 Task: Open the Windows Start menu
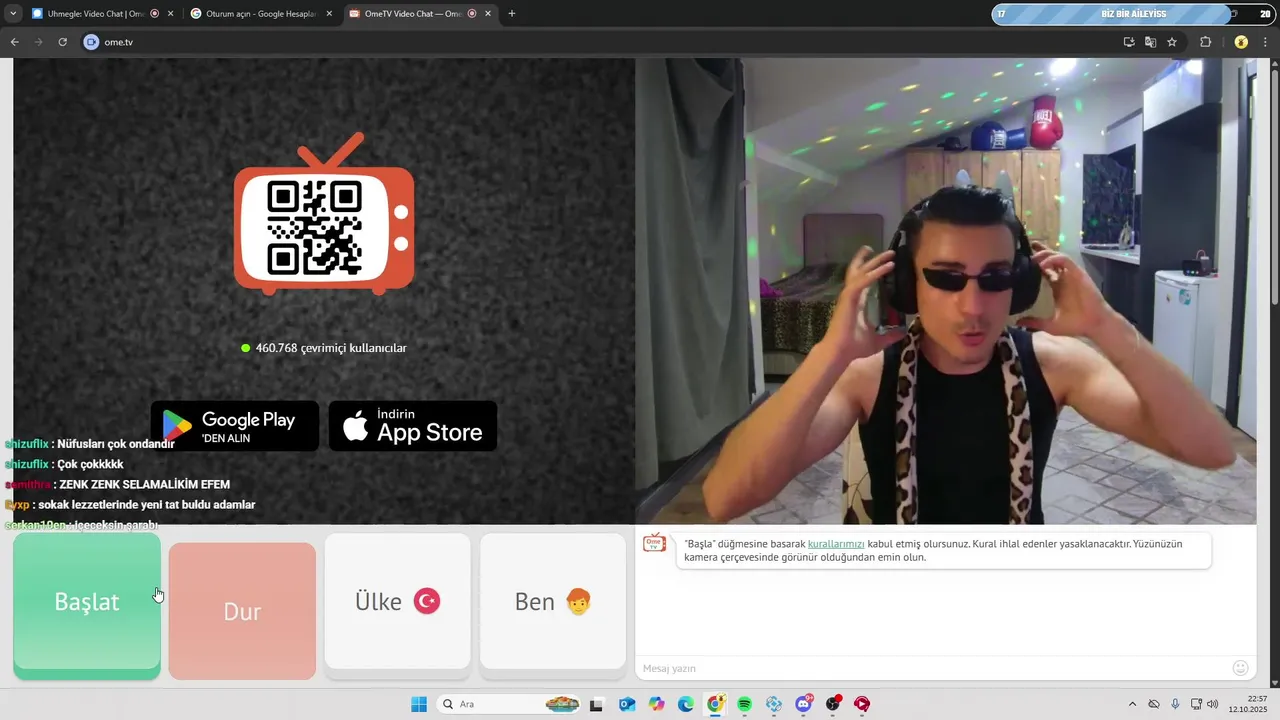click(419, 704)
